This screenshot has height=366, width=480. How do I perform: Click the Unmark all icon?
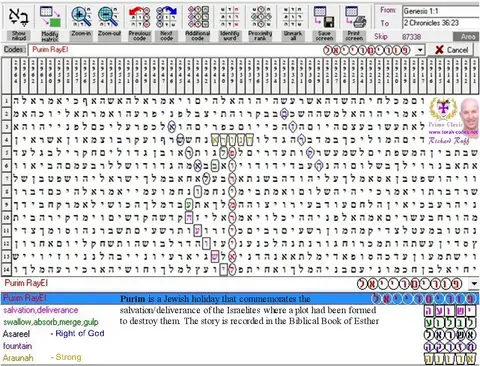click(x=293, y=17)
